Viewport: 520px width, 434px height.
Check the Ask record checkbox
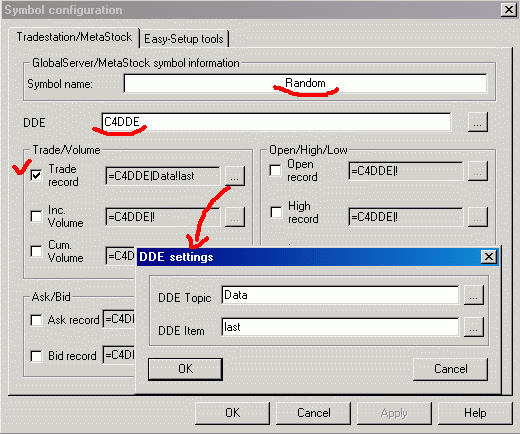36,320
